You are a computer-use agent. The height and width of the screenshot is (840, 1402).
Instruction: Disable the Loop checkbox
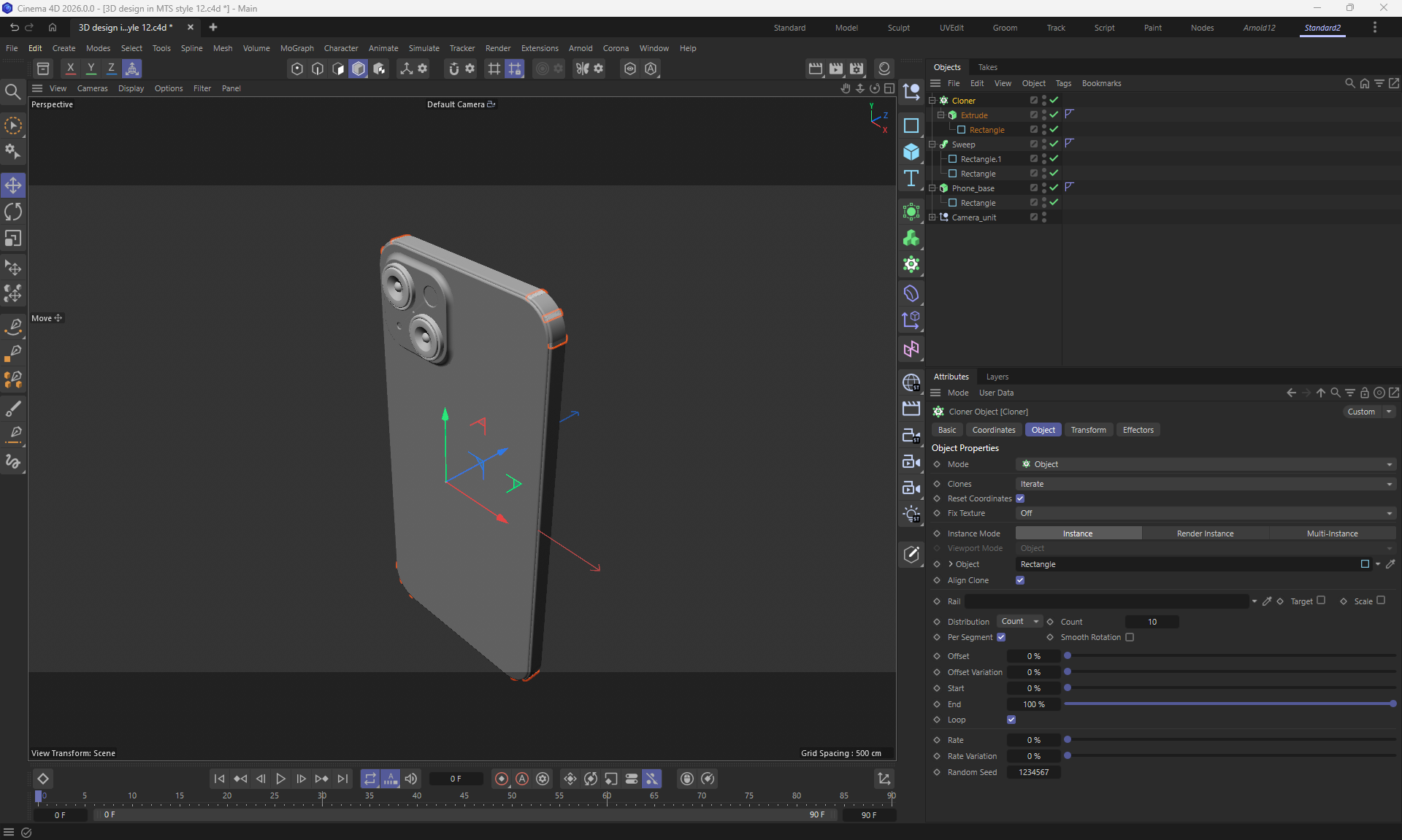[1011, 720]
